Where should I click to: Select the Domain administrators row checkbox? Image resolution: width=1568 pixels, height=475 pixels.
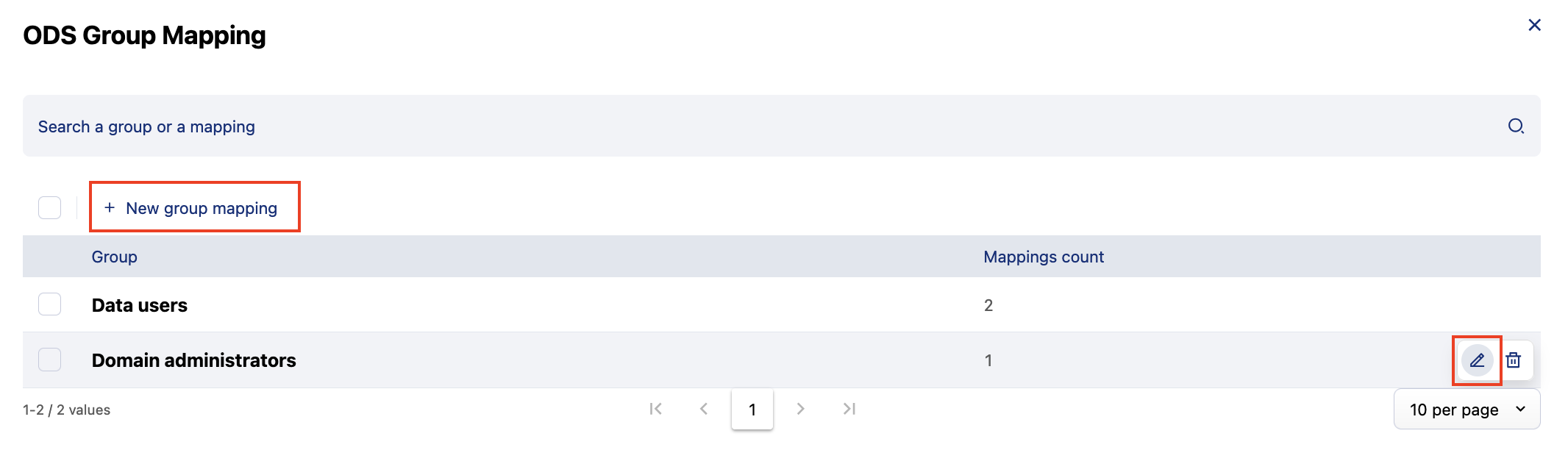tap(50, 360)
